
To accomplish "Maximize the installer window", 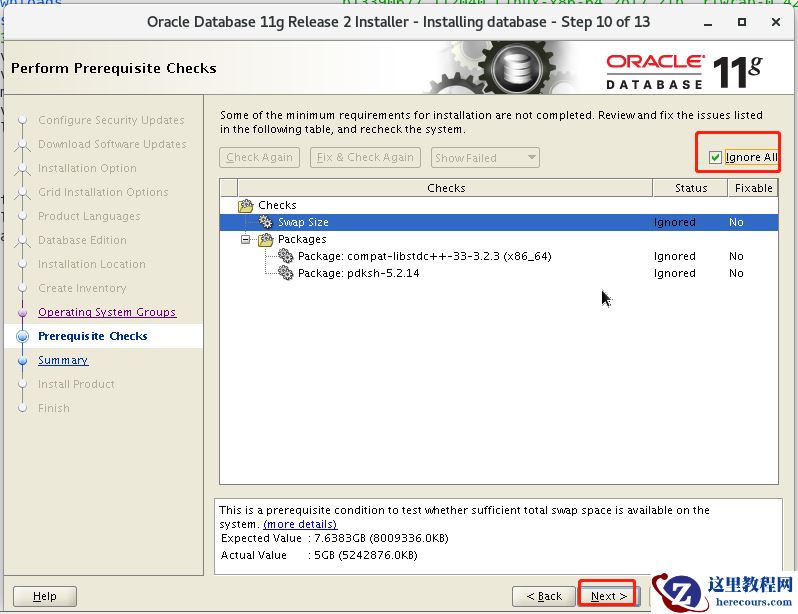I will click(742, 22).
